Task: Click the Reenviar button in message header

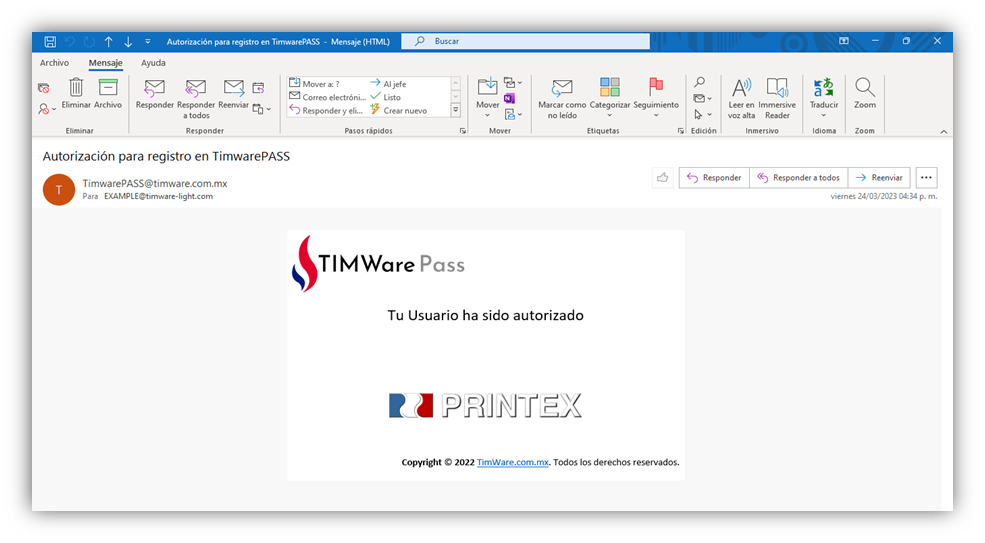Action: (x=879, y=178)
